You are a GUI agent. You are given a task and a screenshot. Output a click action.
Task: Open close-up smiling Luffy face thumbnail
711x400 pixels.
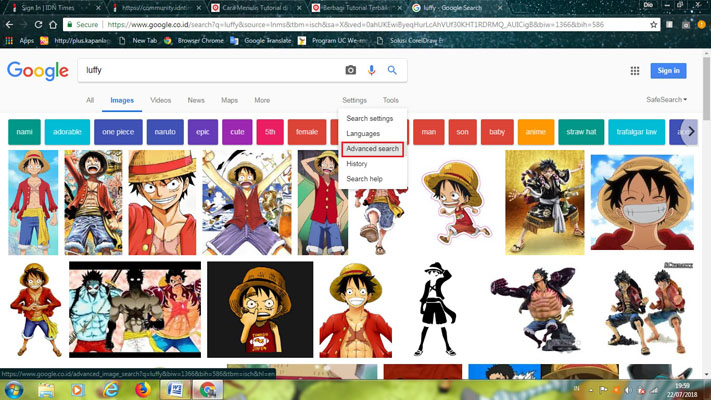(642, 202)
